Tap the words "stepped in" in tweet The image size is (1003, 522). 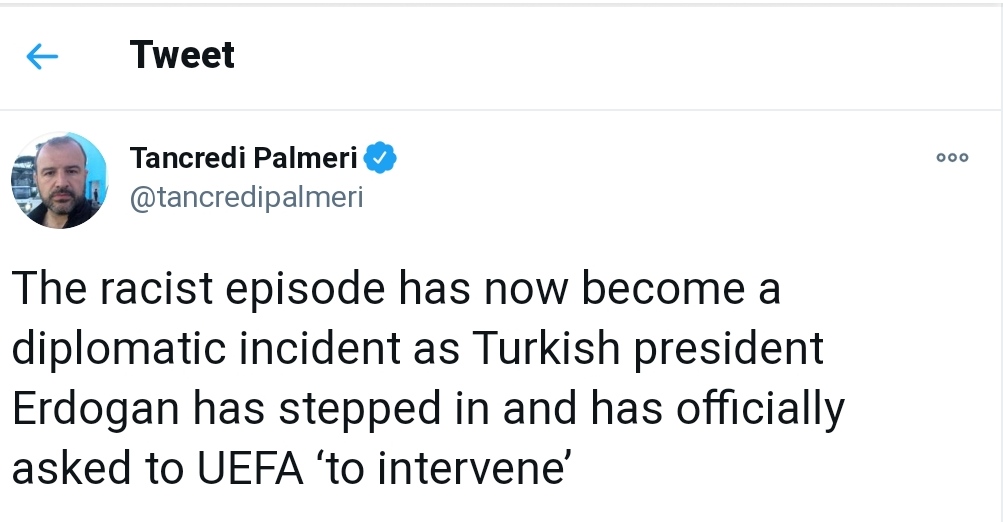383,409
